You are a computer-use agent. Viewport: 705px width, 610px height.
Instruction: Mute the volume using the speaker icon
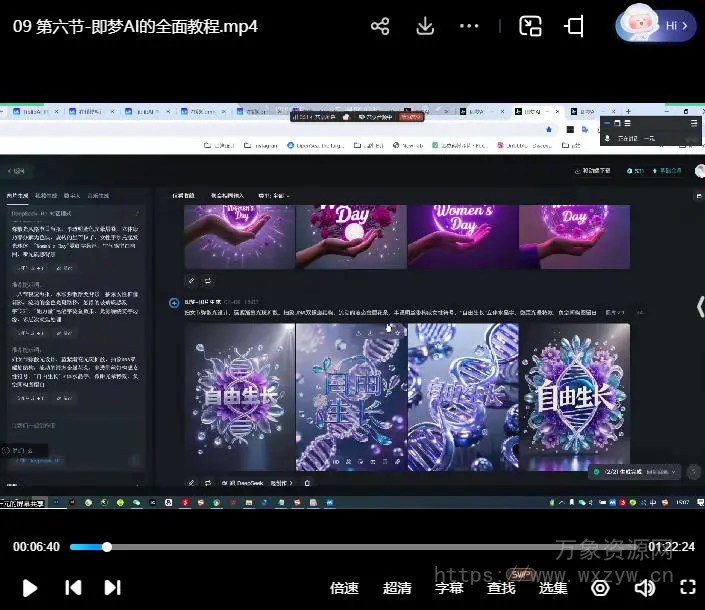pos(645,588)
